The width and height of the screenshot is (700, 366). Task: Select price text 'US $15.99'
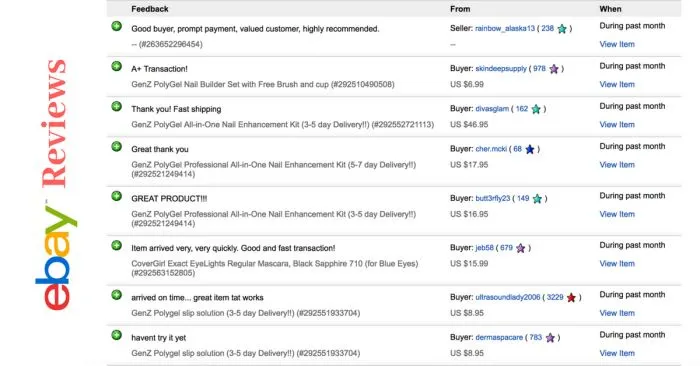(469, 264)
